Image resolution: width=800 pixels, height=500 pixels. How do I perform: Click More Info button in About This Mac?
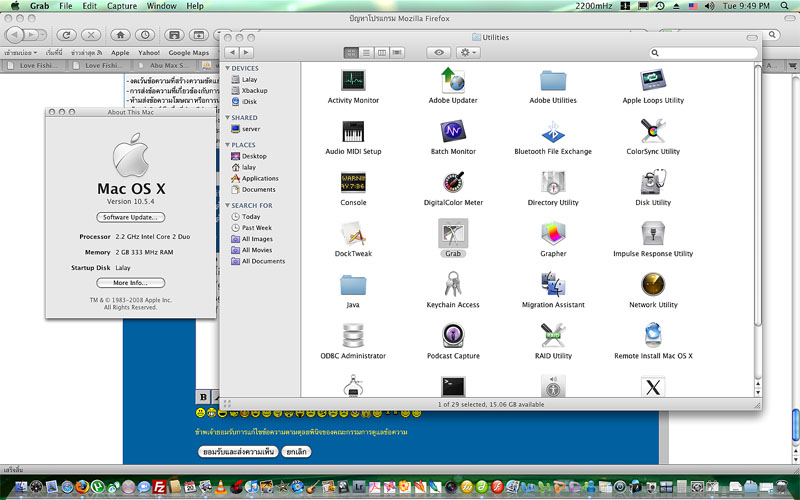click(x=131, y=283)
